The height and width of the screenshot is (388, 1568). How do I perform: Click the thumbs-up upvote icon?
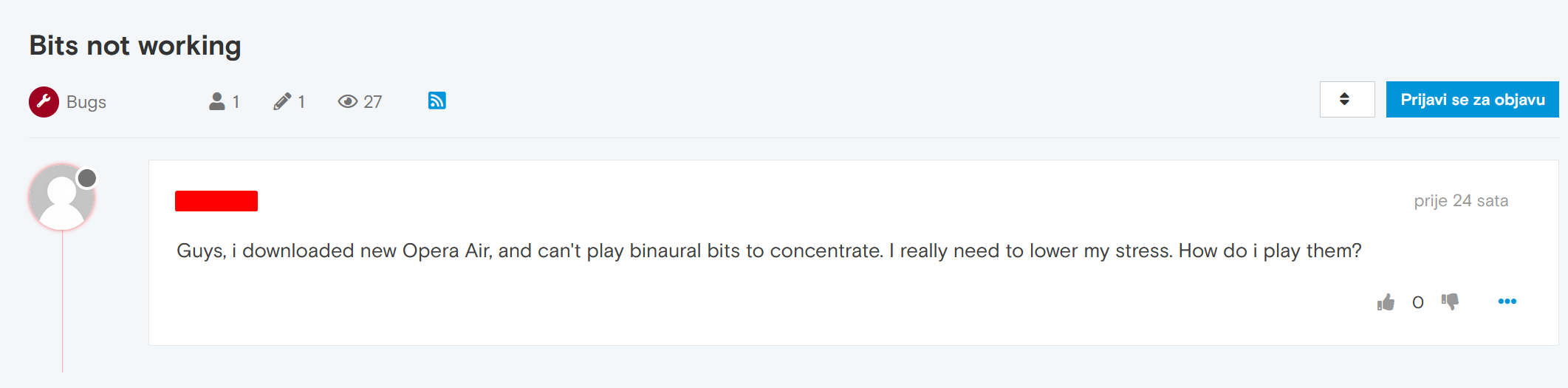[x=1386, y=302]
